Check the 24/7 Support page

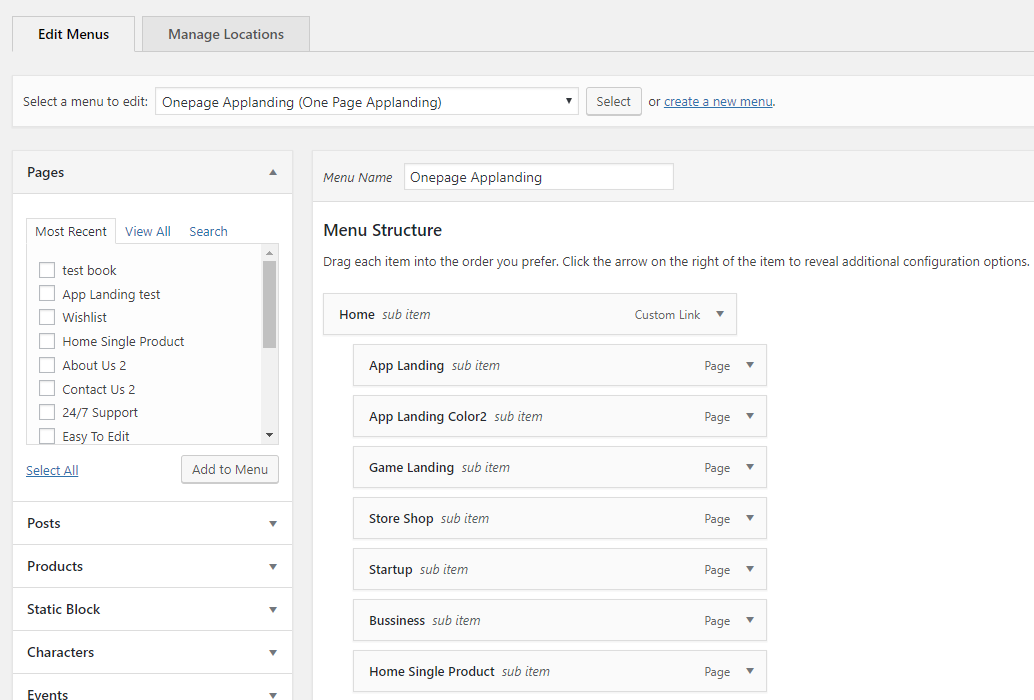click(47, 413)
